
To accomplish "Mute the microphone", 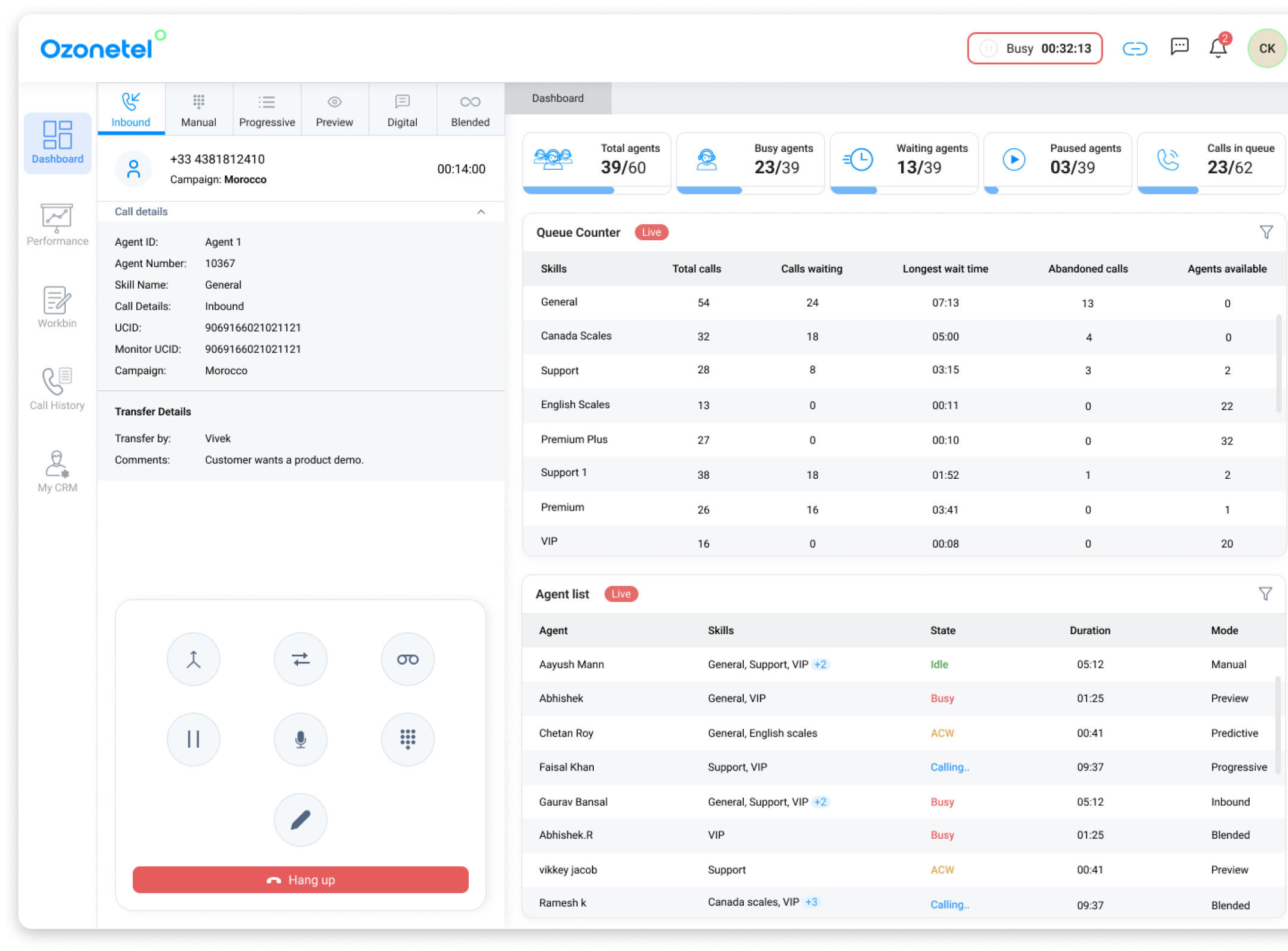I will click(300, 739).
